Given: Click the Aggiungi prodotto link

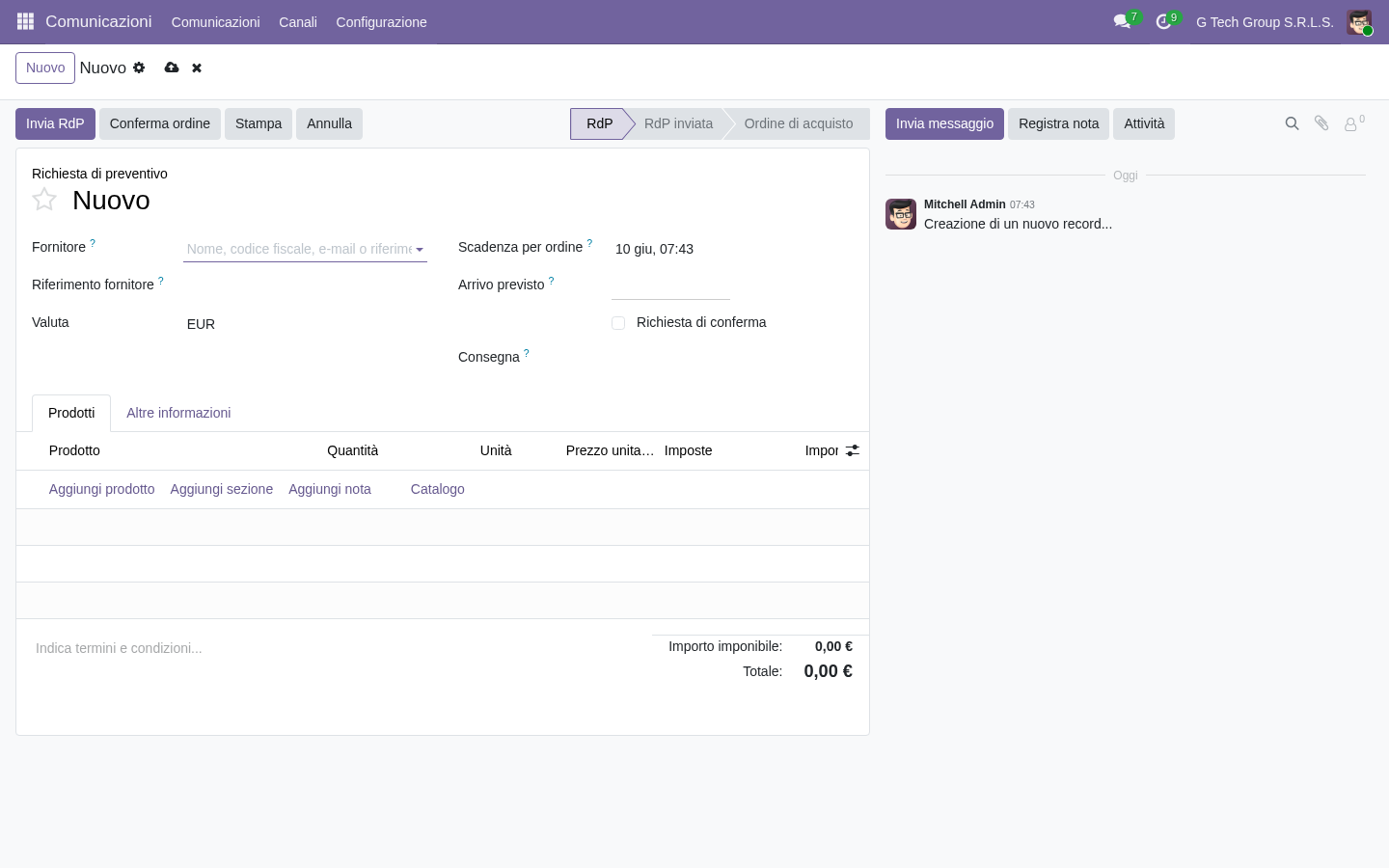Looking at the screenshot, I should tap(102, 489).
